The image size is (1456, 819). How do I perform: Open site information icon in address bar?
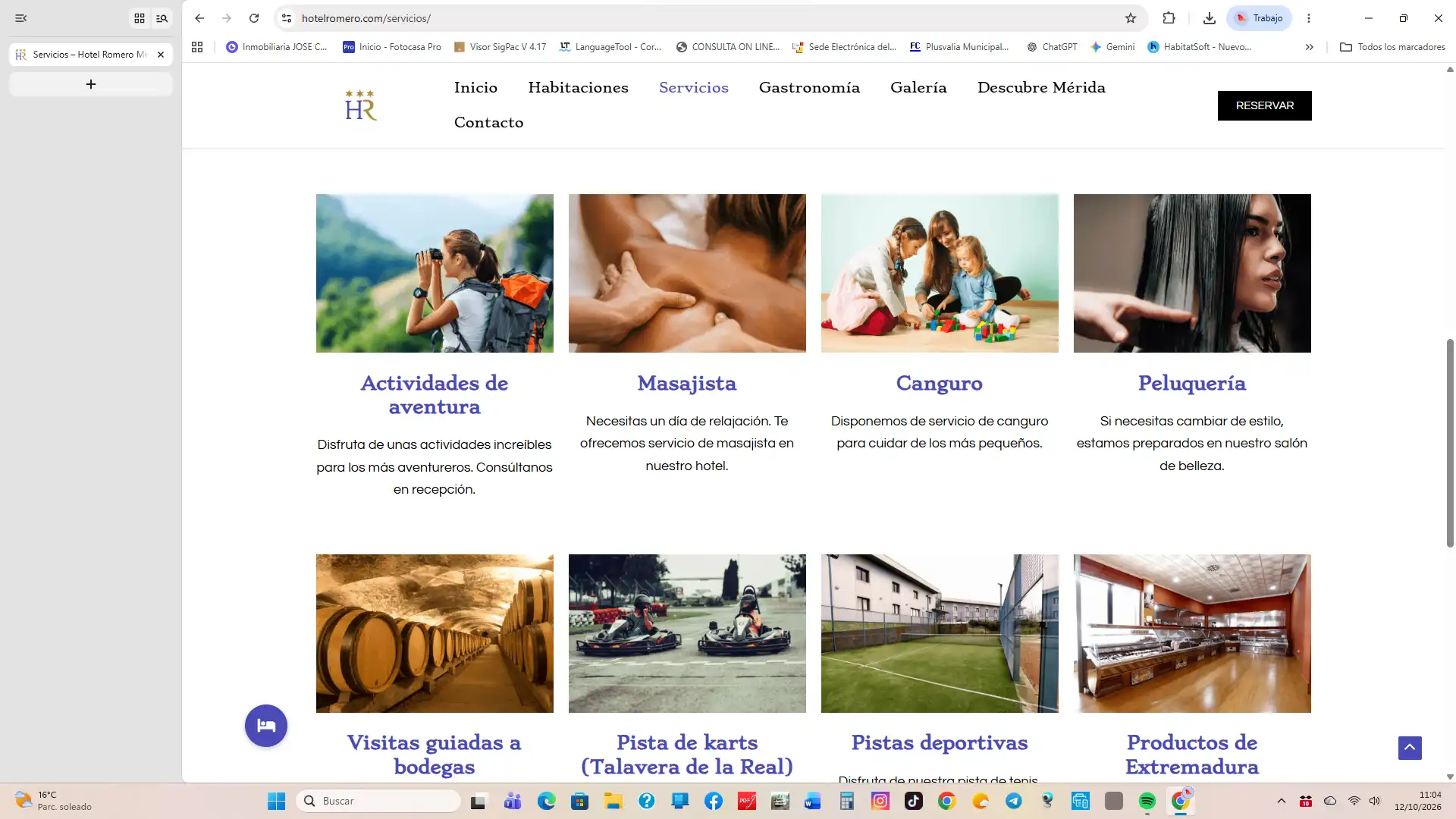point(287,18)
